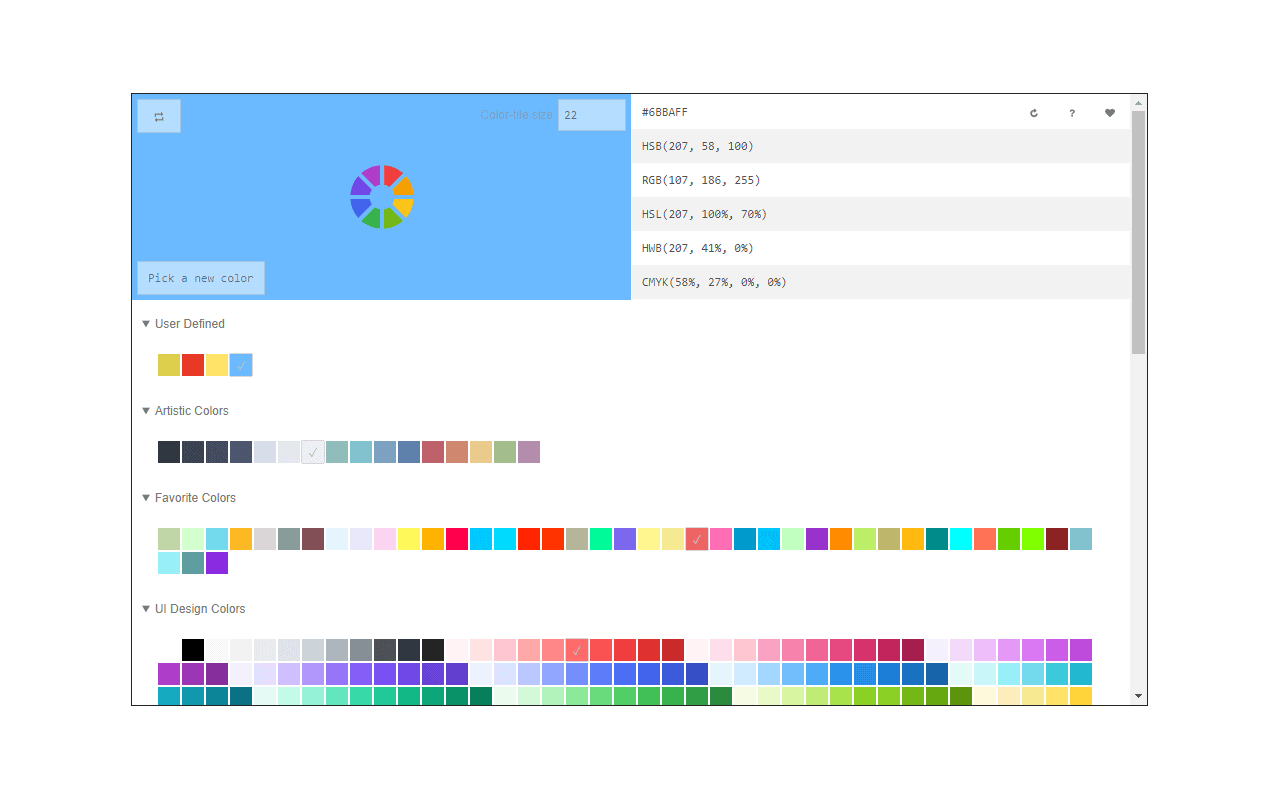Select the HWB(207, 41%, 0%) row

point(881,248)
